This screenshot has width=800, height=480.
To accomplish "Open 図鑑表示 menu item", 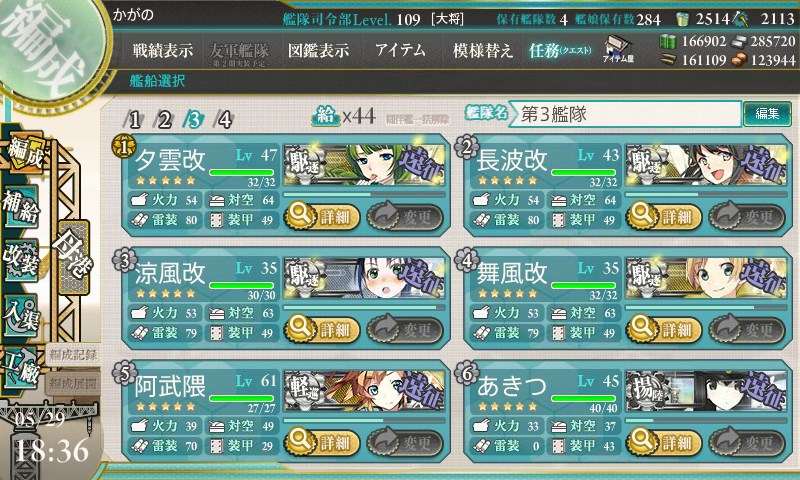I will 318,50.
